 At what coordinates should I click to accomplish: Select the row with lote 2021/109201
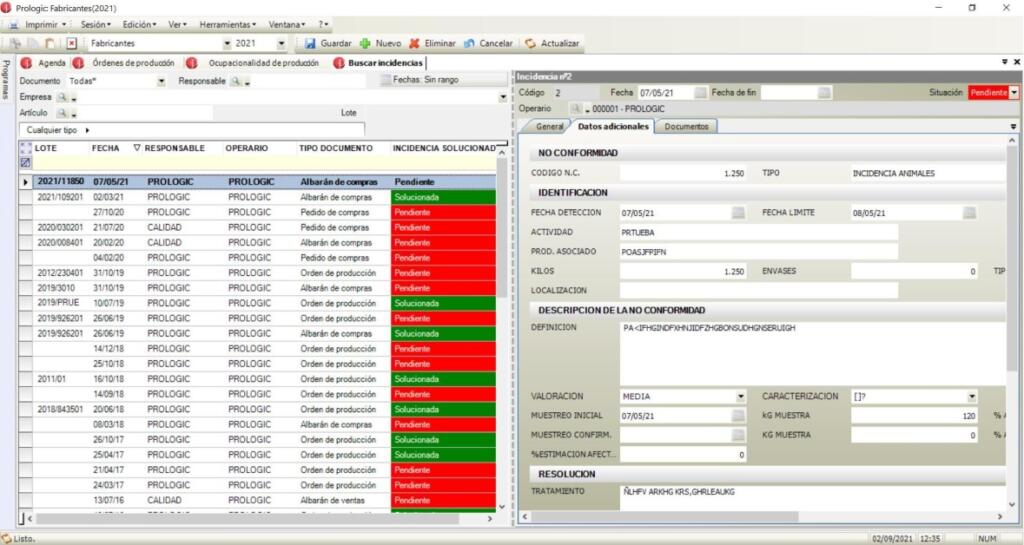click(257, 197)
